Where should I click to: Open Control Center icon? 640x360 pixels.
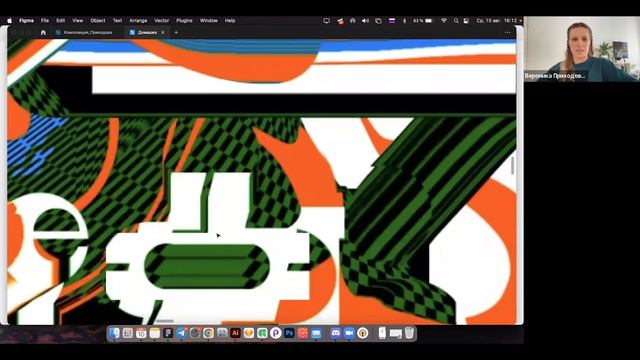click(x=466, y=20)
